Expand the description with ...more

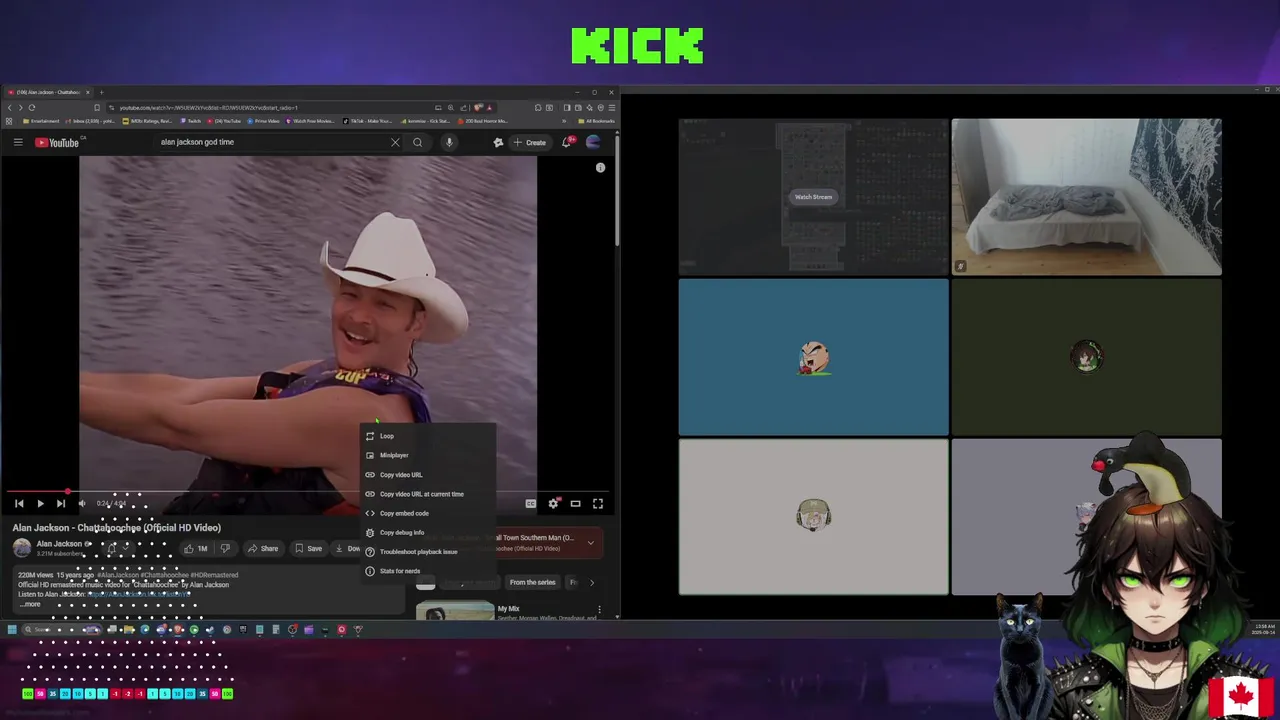point(30,604)
